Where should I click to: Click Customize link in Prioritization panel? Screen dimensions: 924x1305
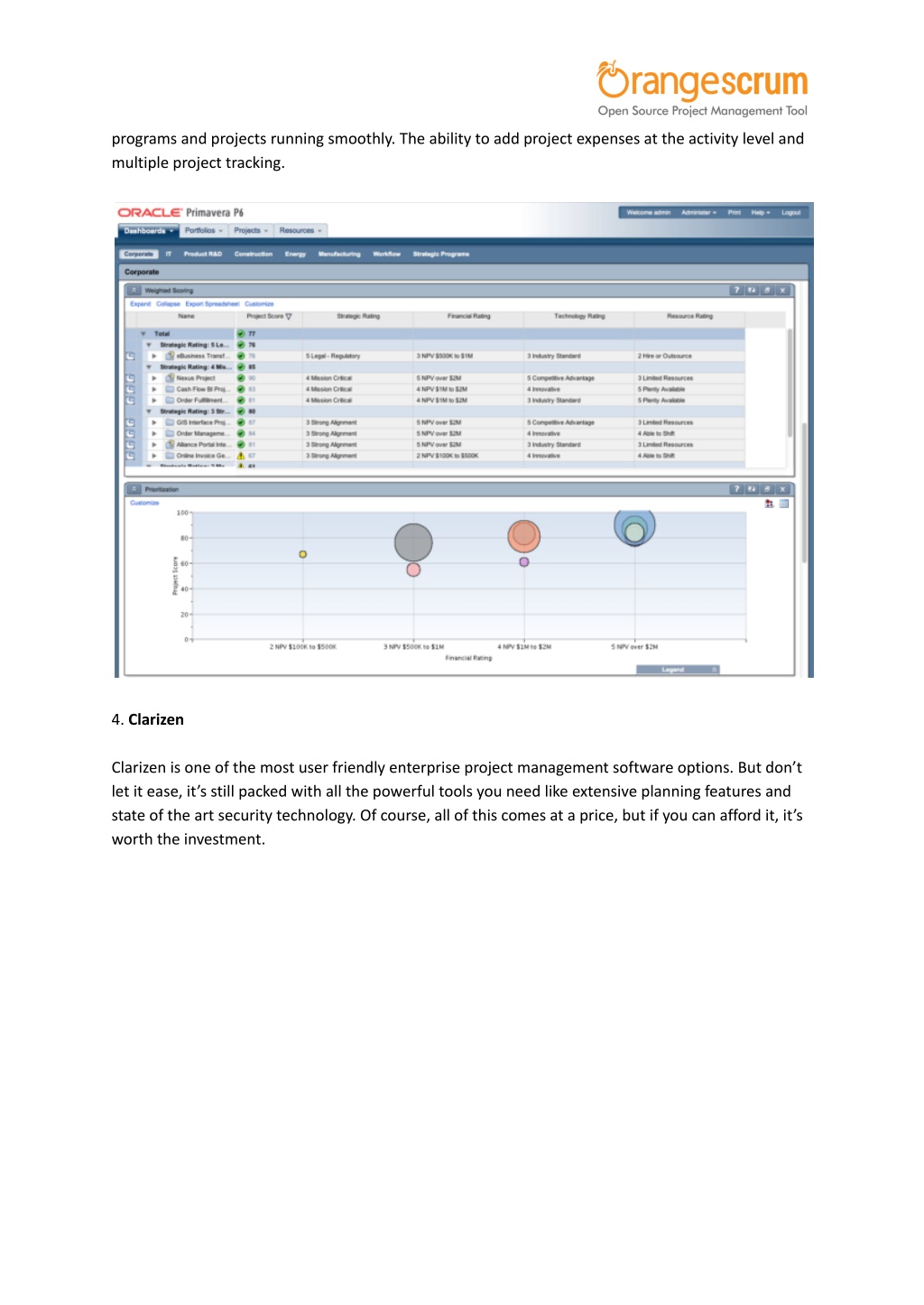(144, 503)
